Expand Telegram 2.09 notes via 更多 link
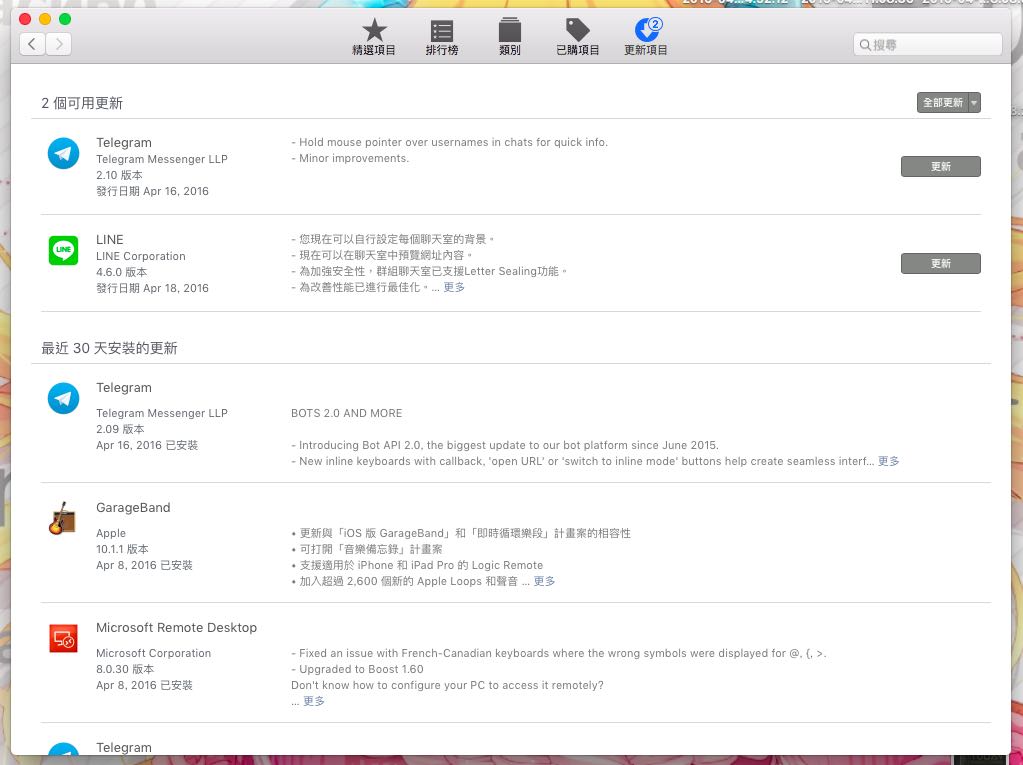 [889, 461]
